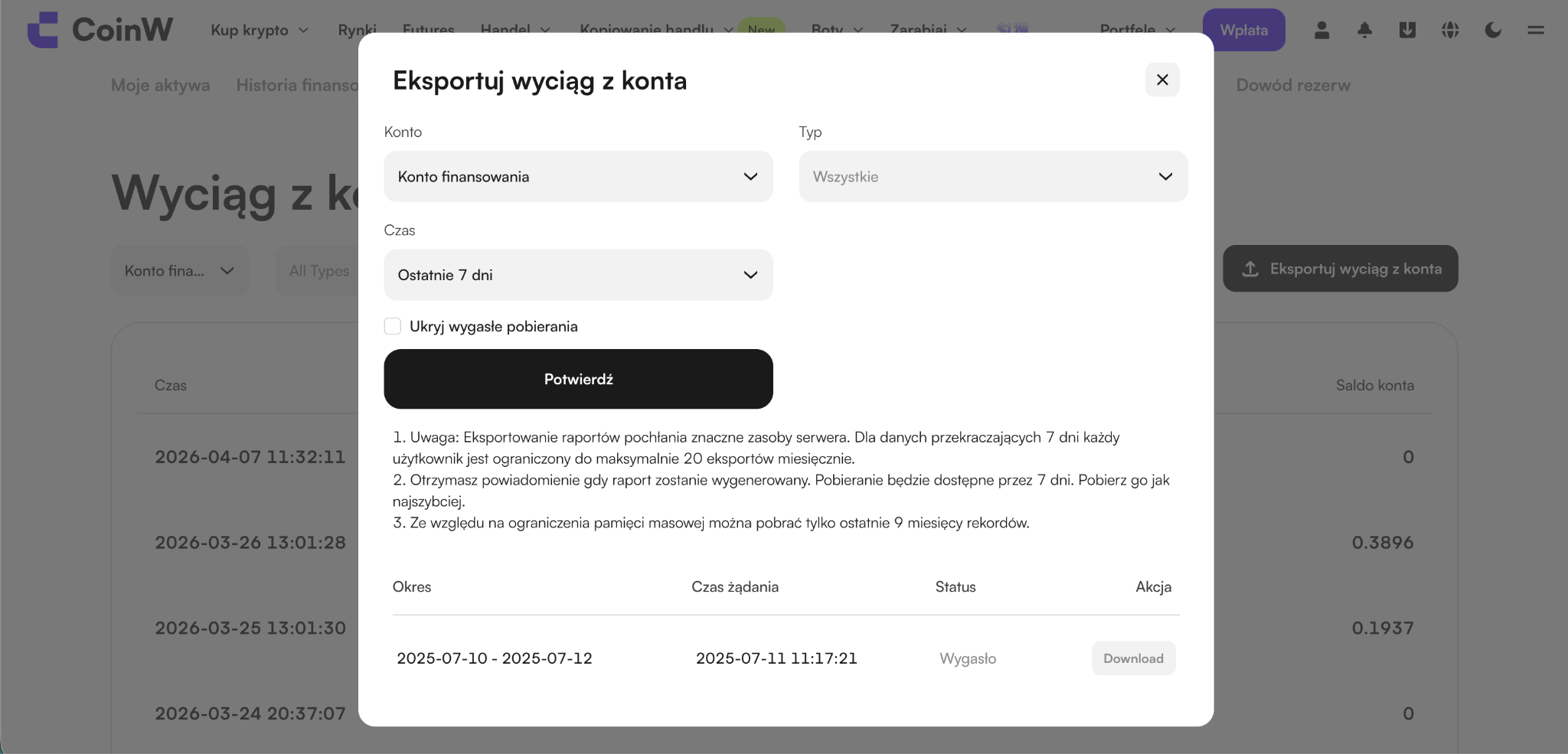Toggle dark mode moon icon

click(1493, 30)
